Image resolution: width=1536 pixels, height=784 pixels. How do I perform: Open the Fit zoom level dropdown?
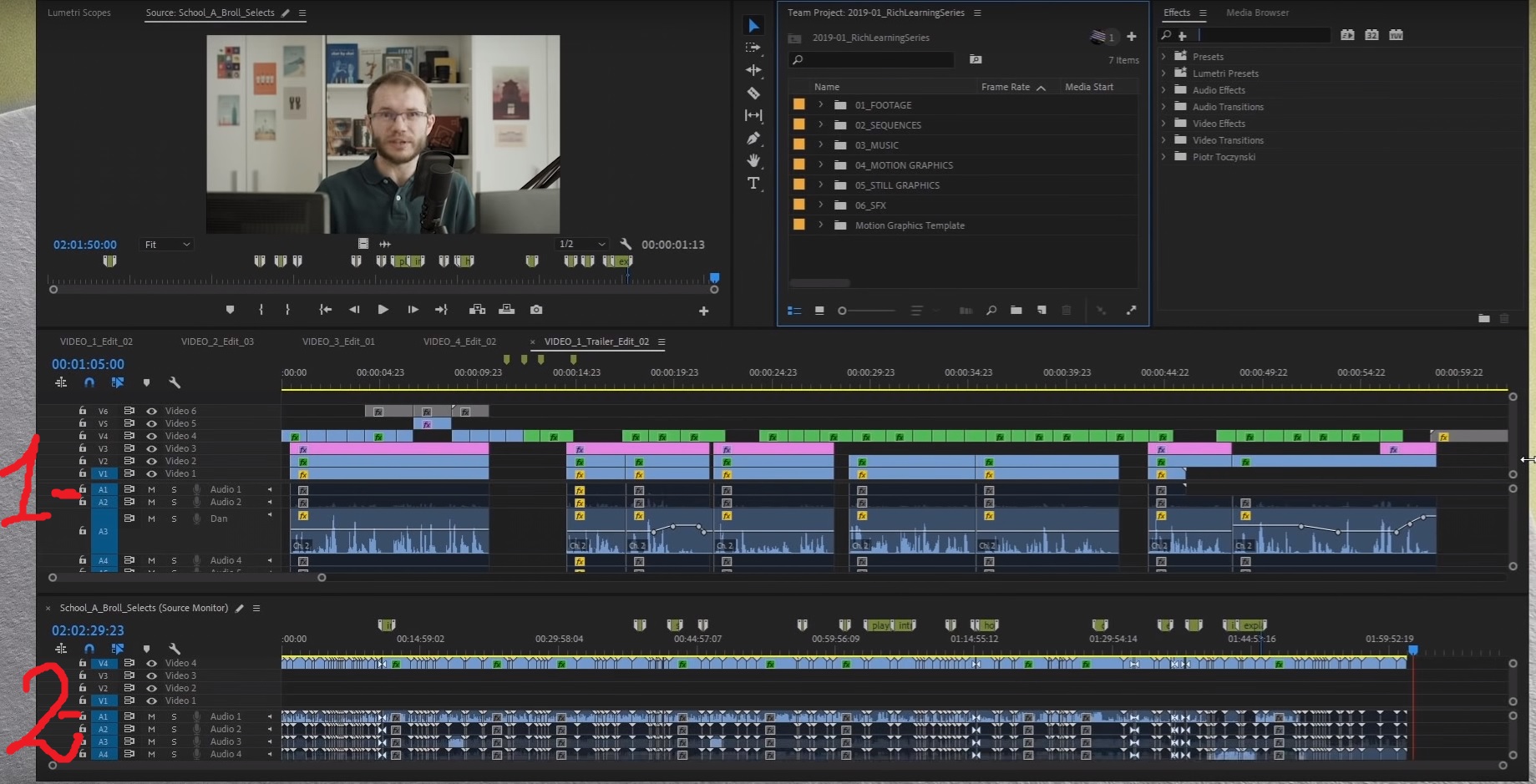point(165,244)
